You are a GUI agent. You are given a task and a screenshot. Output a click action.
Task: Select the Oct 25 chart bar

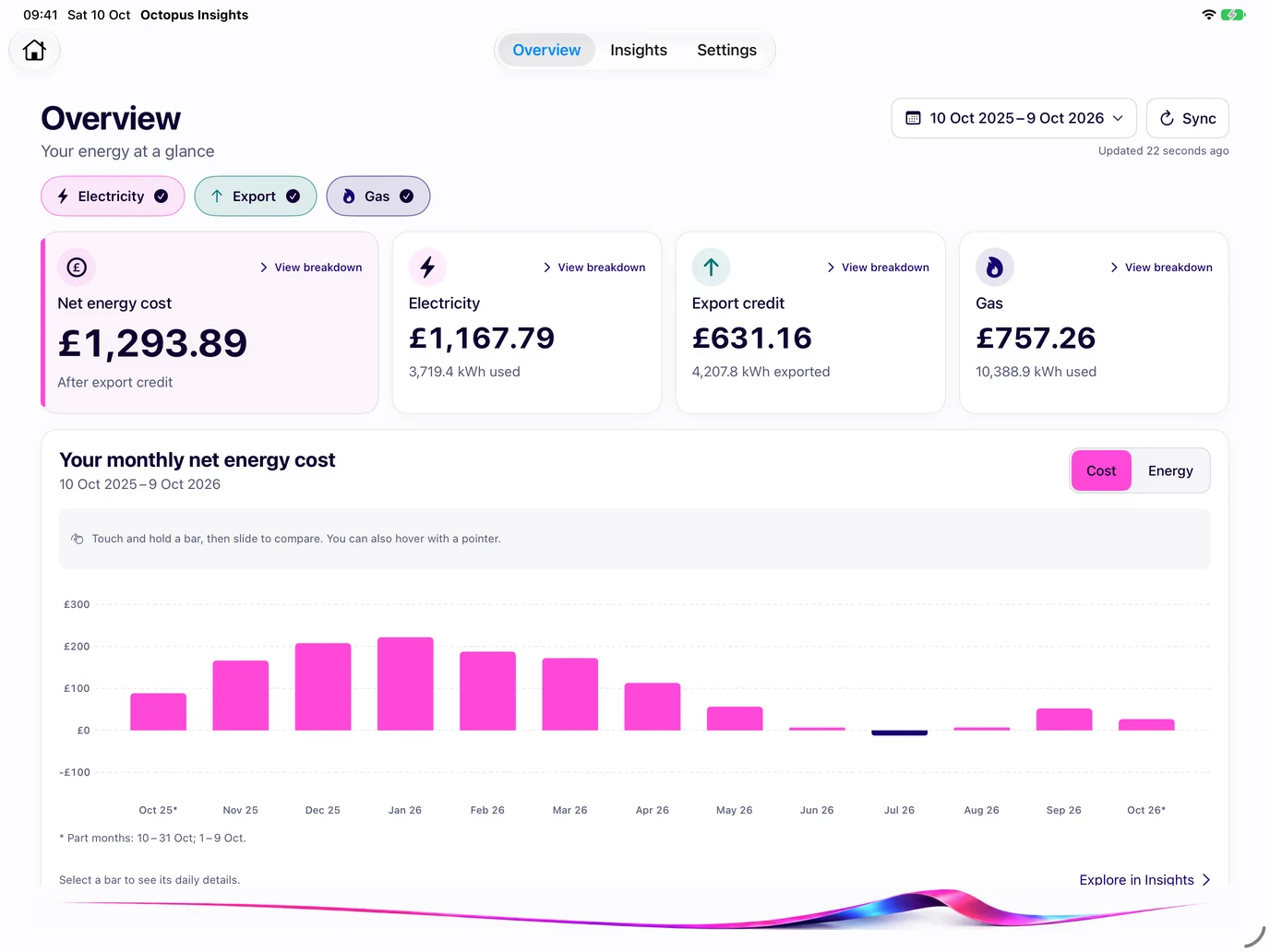click(x=158, y=711)
